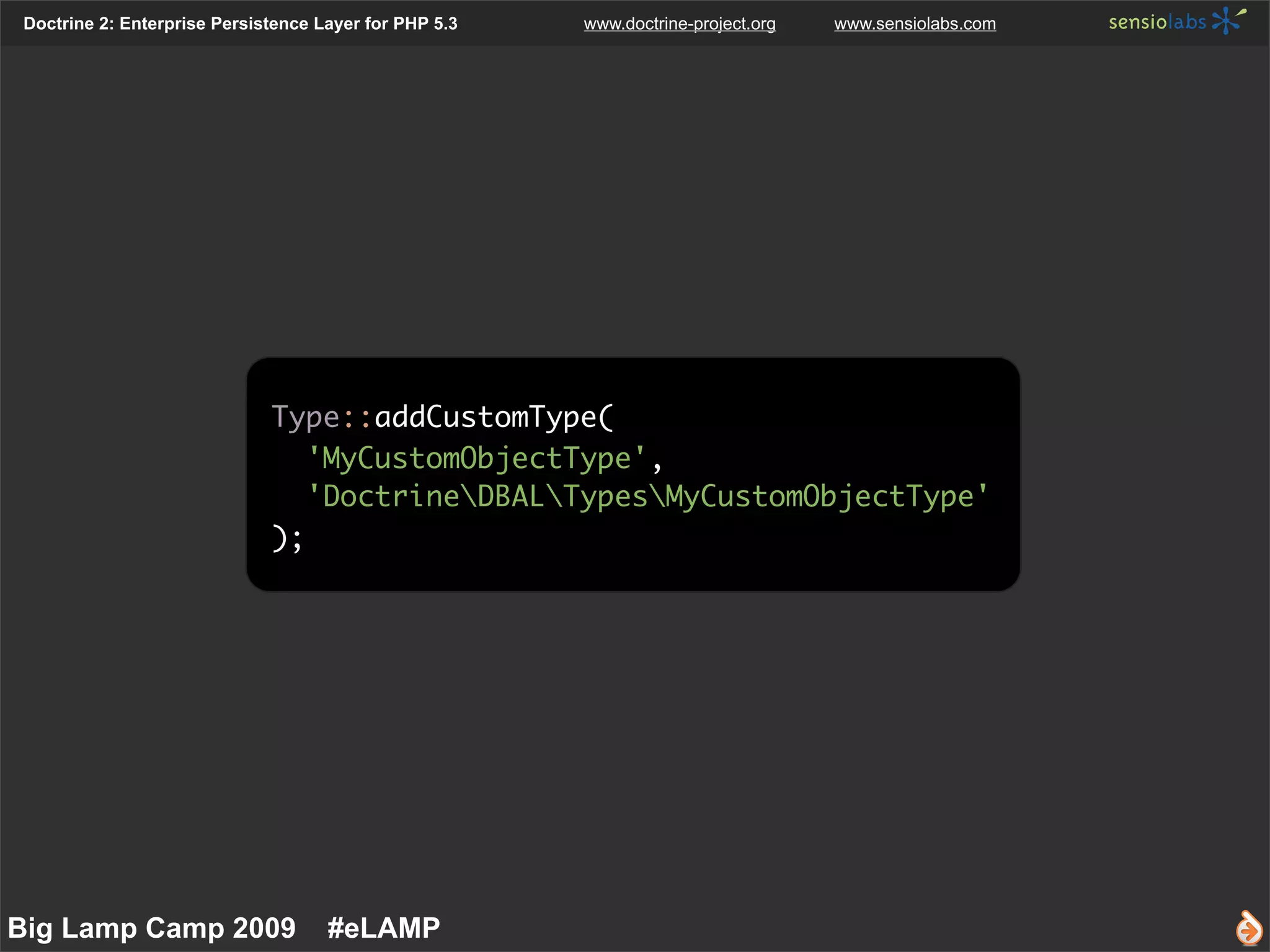The image size is (1270, 952).
Task: Open the www.sensiolabs.com link
Action: pyautogui.click(x=915, y=24)
